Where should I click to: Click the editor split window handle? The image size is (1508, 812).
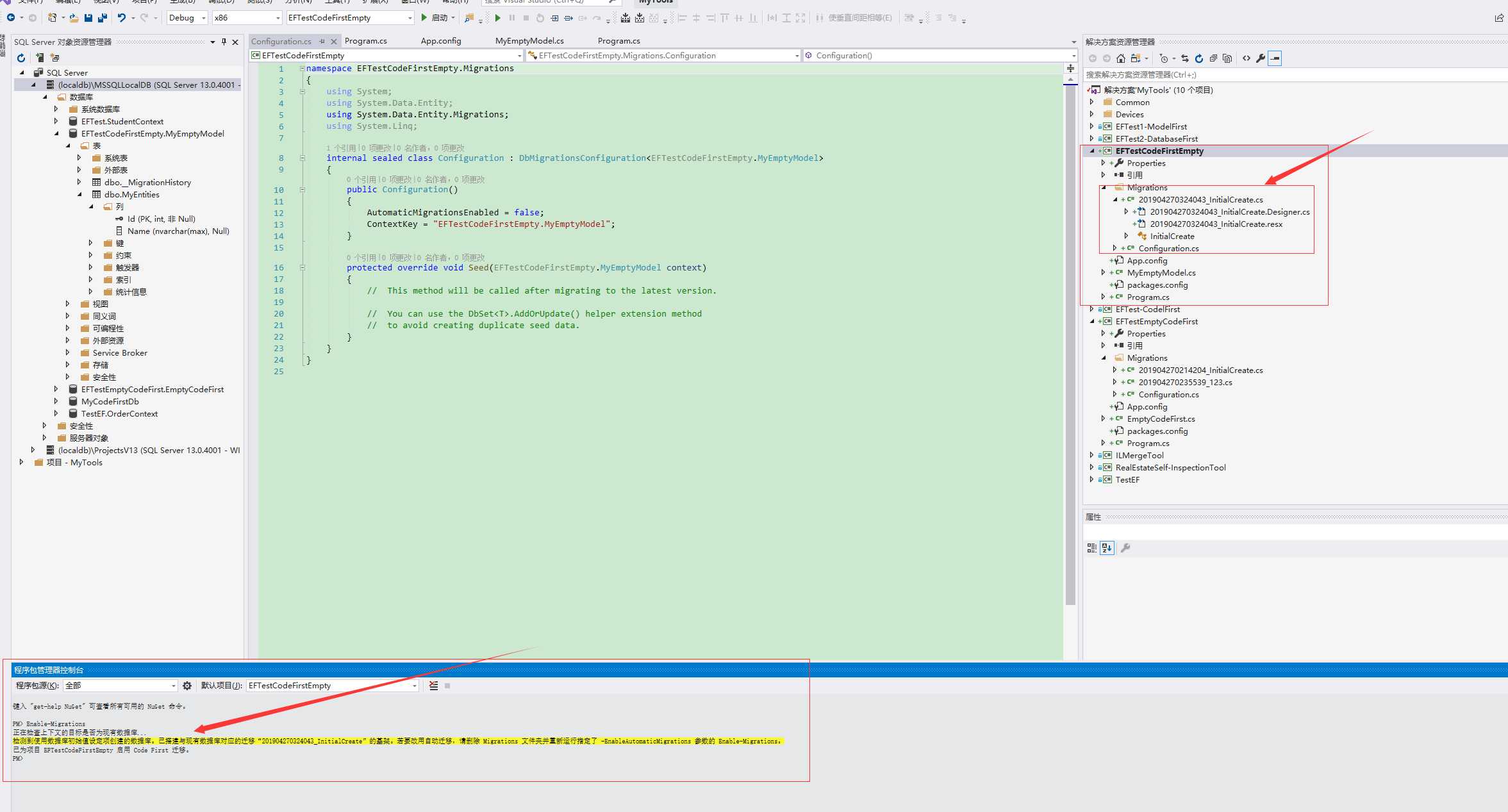[1070, 68]
